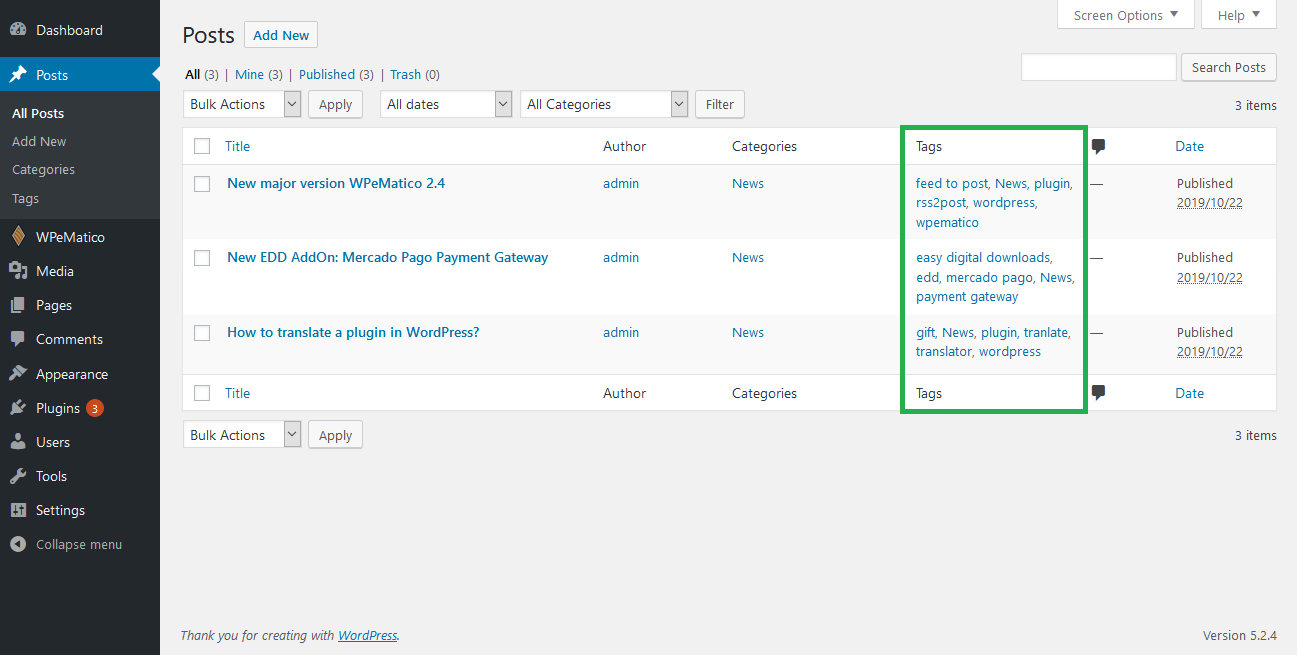The width and height of the screenshot is (1297, 655).
Task: Select the WPeMatico 2.4 post checkbox
Action: pos(202,184)
